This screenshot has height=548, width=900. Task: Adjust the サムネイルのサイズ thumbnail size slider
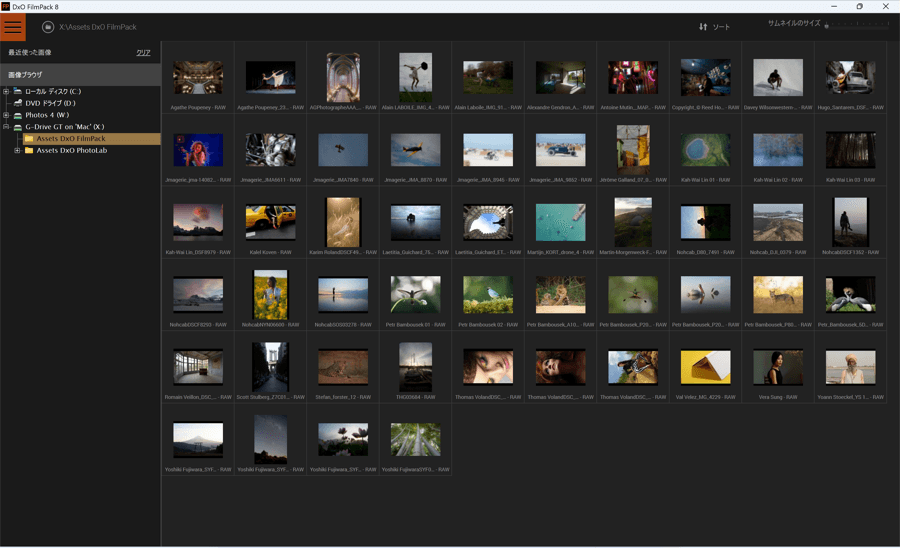827,27
